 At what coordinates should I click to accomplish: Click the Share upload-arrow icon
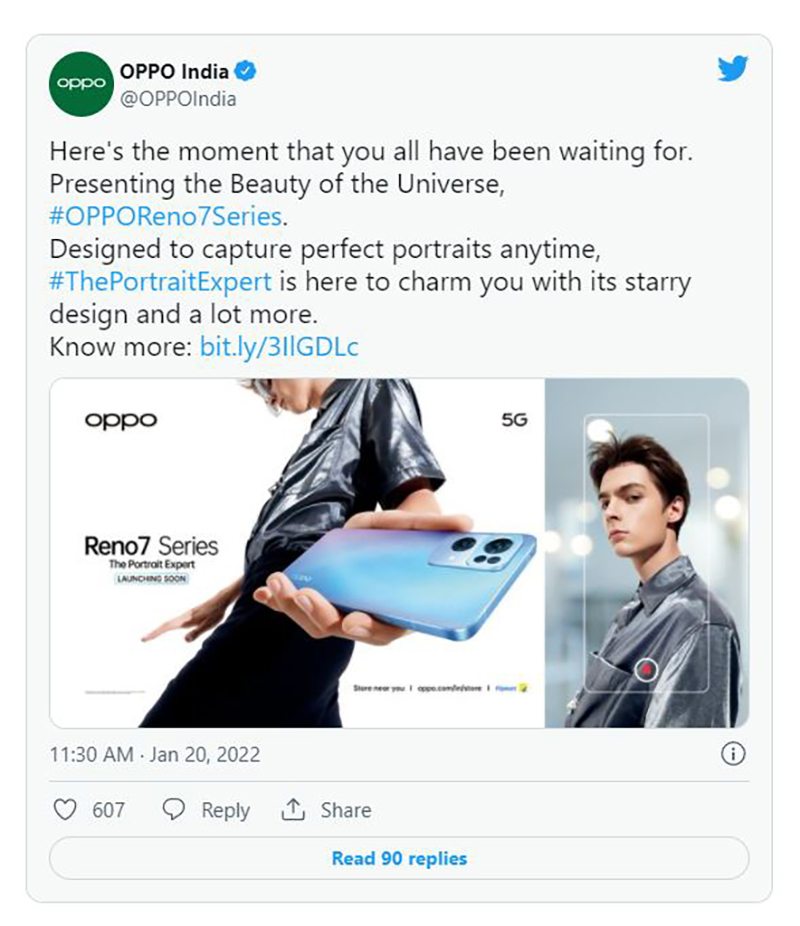292,810
